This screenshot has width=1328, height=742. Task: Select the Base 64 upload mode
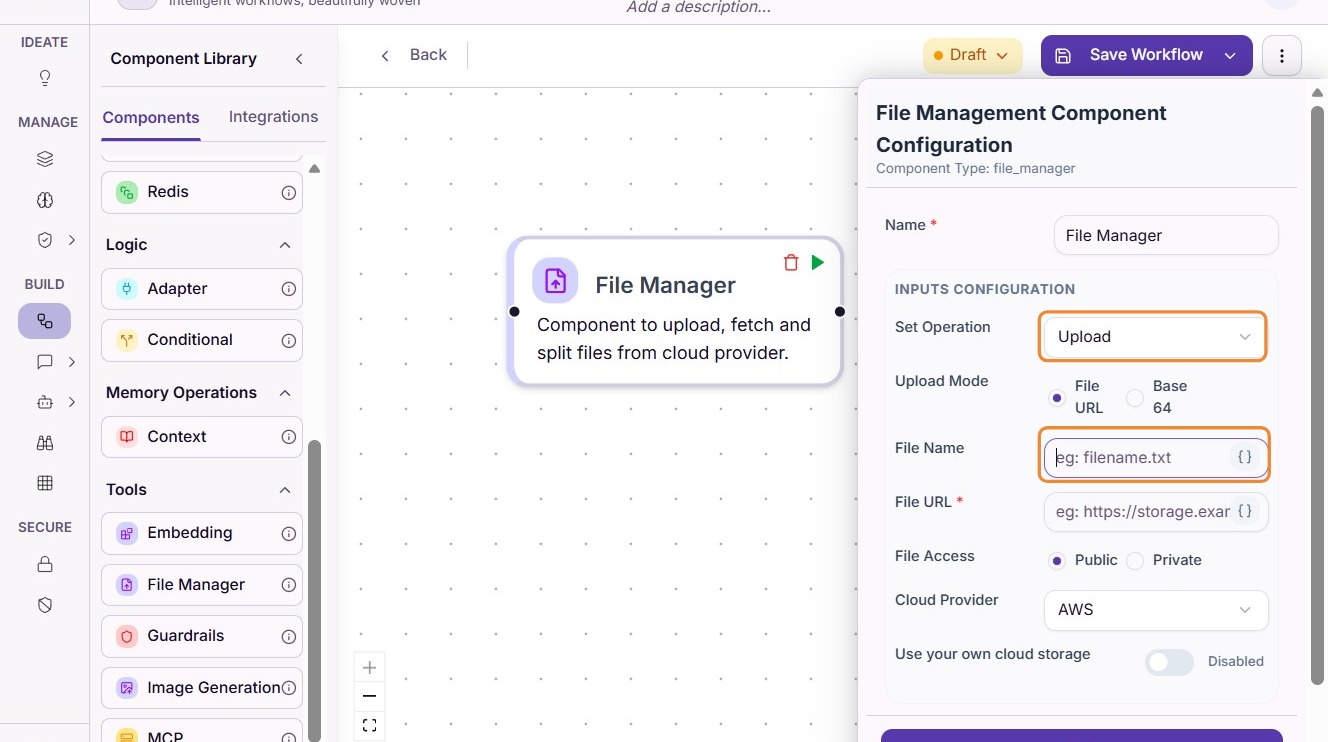pyautogui.click(x=1135, y=398)
